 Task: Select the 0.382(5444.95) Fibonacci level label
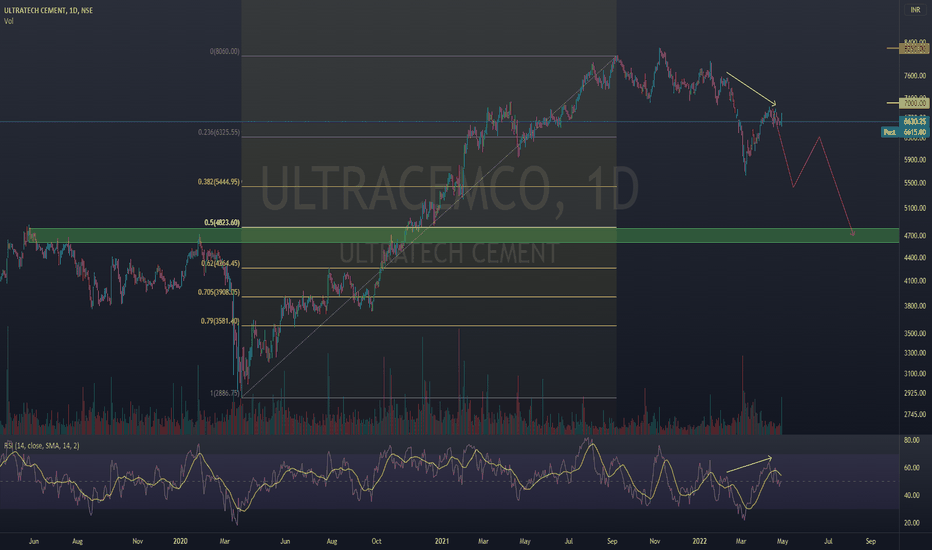(219, 181)
